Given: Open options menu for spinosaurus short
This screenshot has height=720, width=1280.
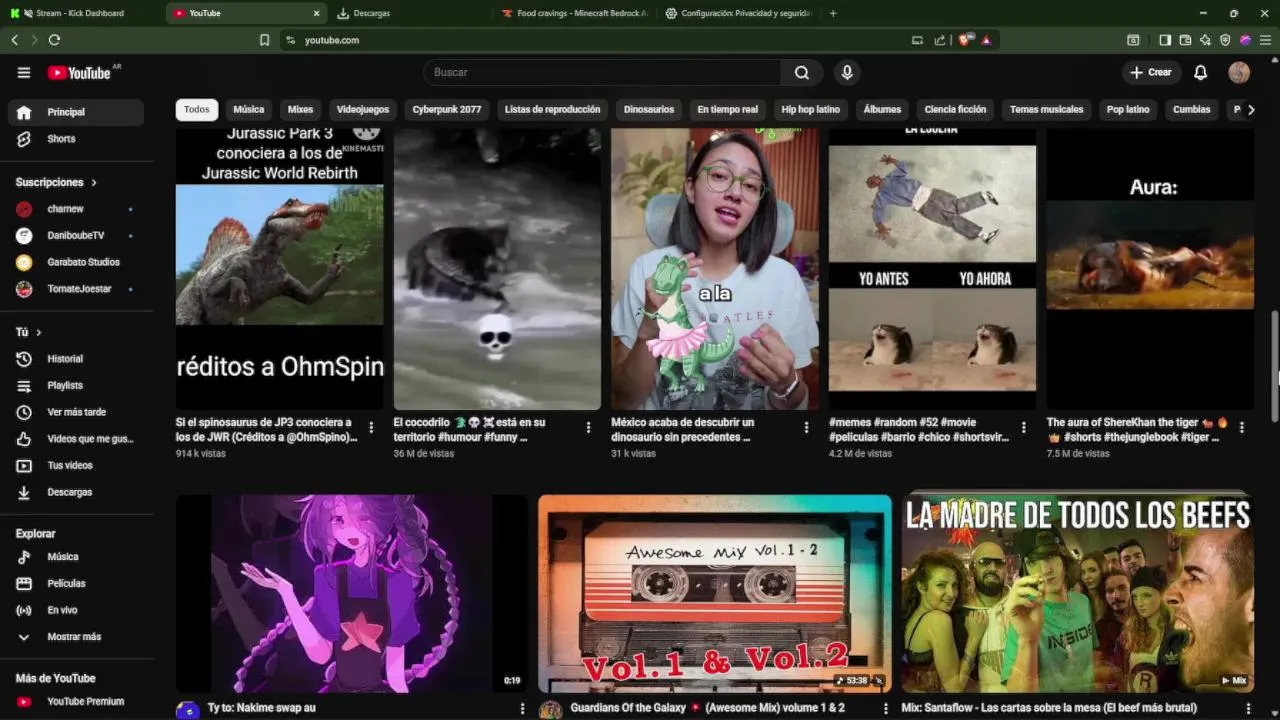Looking at the screenshot, I should click(x=371, y=427).
